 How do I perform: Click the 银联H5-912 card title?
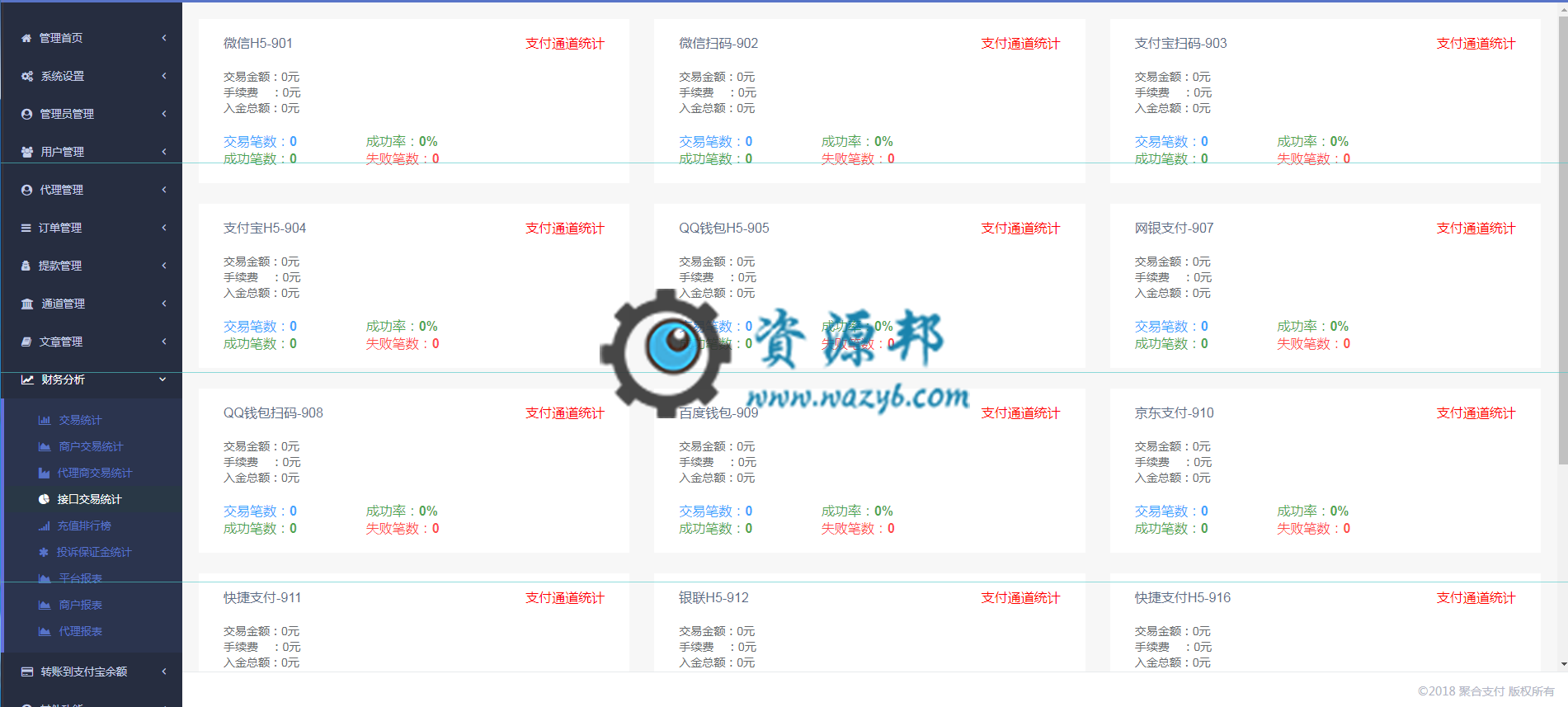tap(713, 597)
